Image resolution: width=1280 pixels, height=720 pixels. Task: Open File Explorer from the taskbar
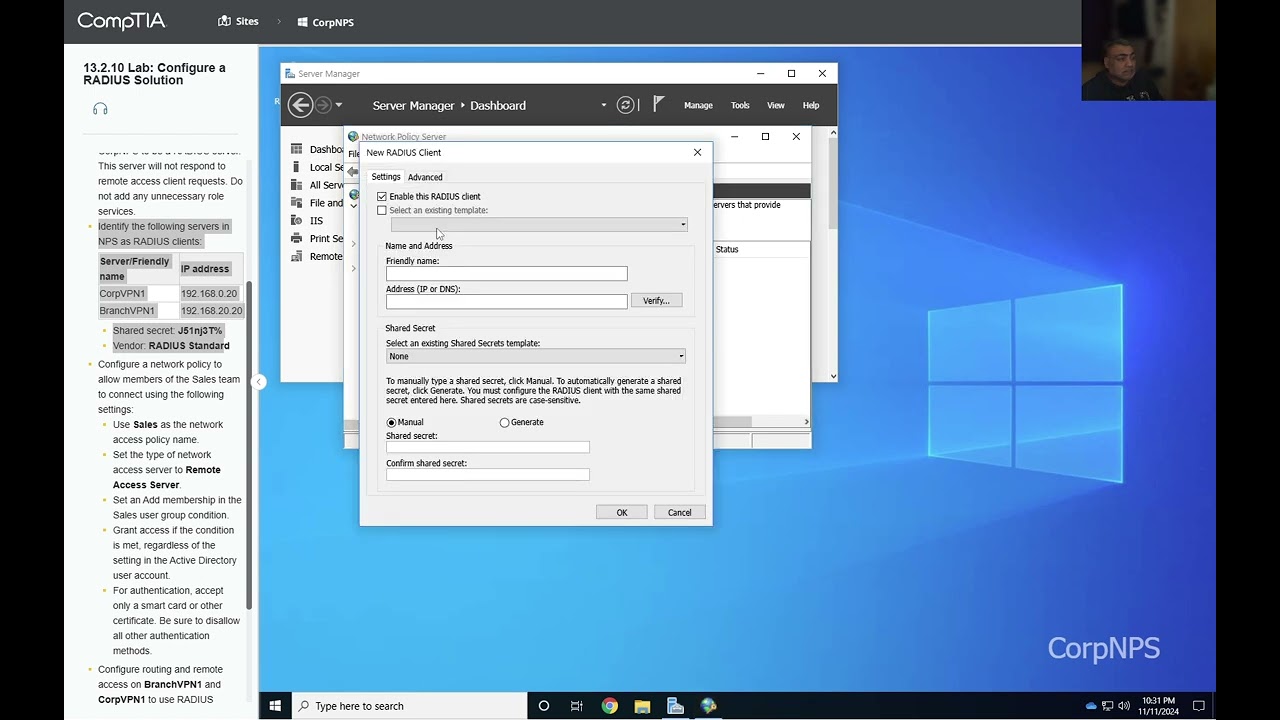coord(642,706)
